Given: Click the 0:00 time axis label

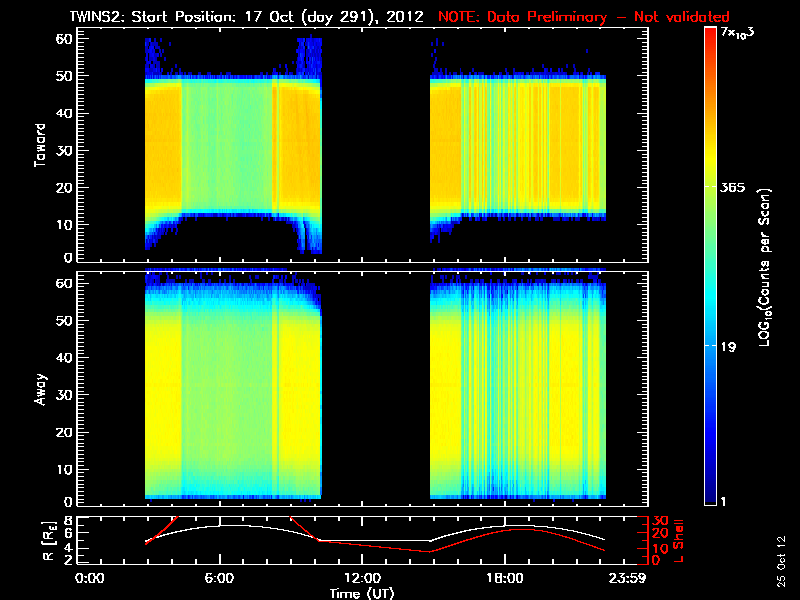Looking at the screenshot, I should pos(90,579).
